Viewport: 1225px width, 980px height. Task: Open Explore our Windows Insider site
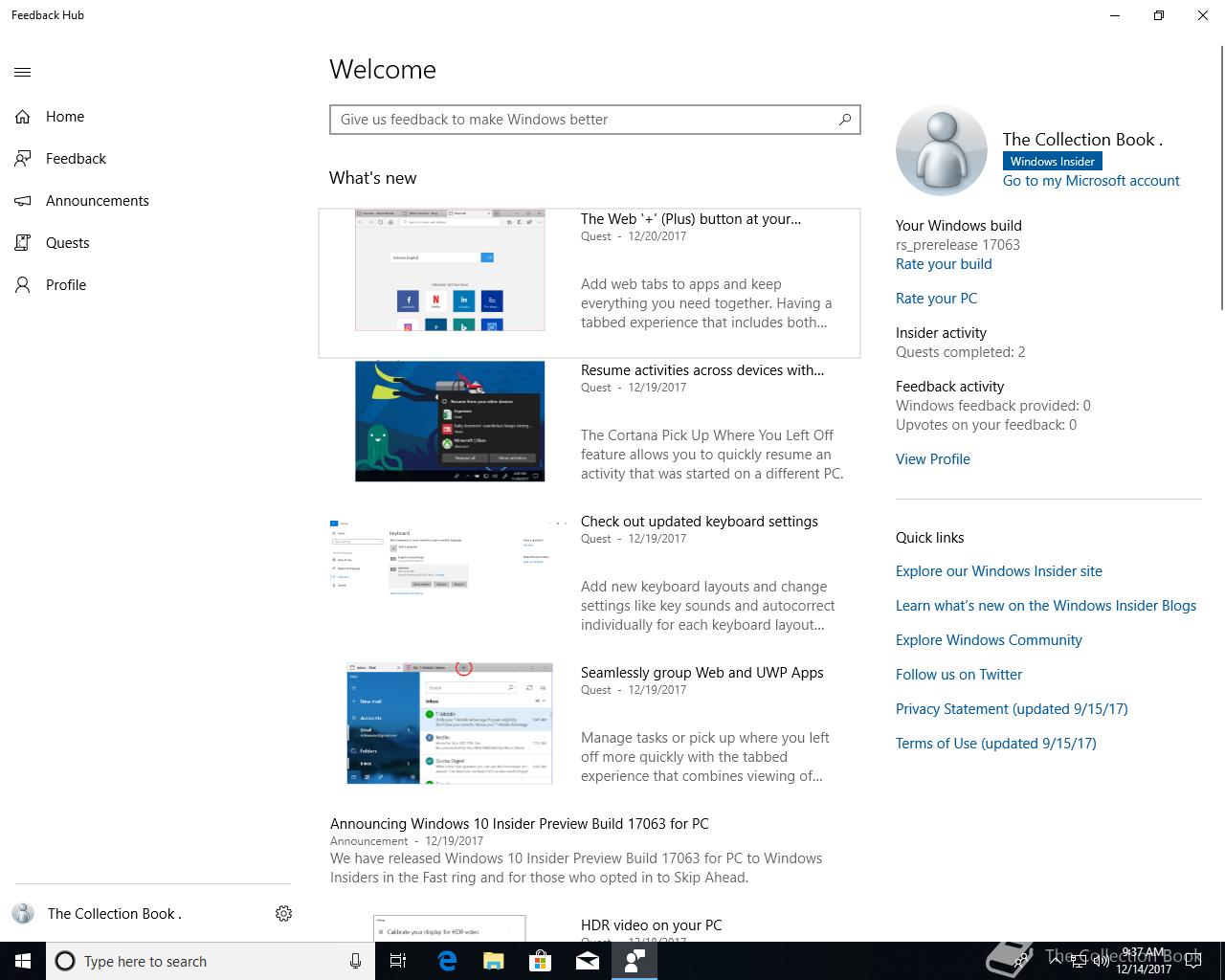pos(999,571)
